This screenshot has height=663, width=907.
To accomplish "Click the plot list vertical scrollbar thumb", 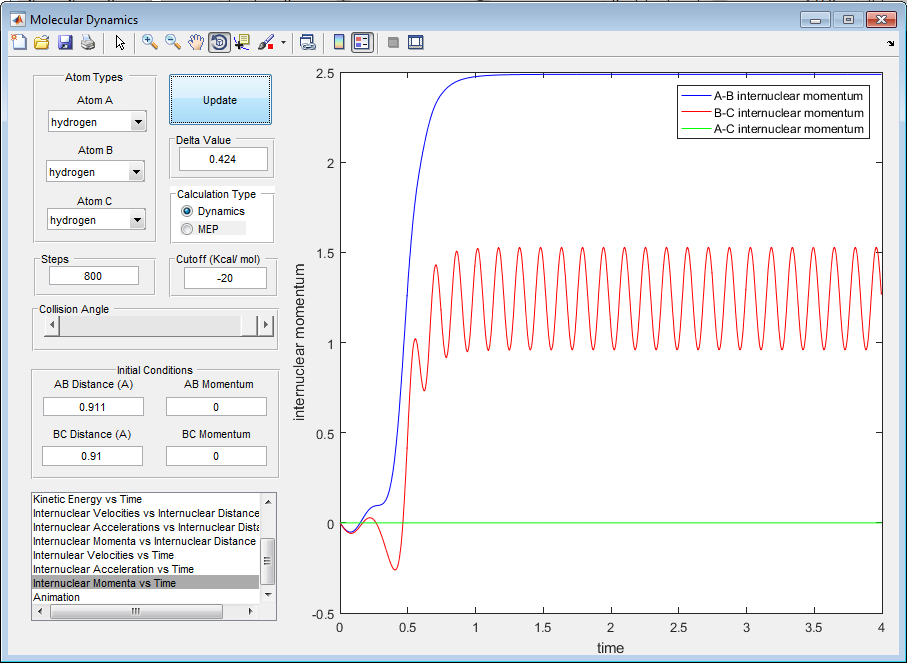I will 268,561.
